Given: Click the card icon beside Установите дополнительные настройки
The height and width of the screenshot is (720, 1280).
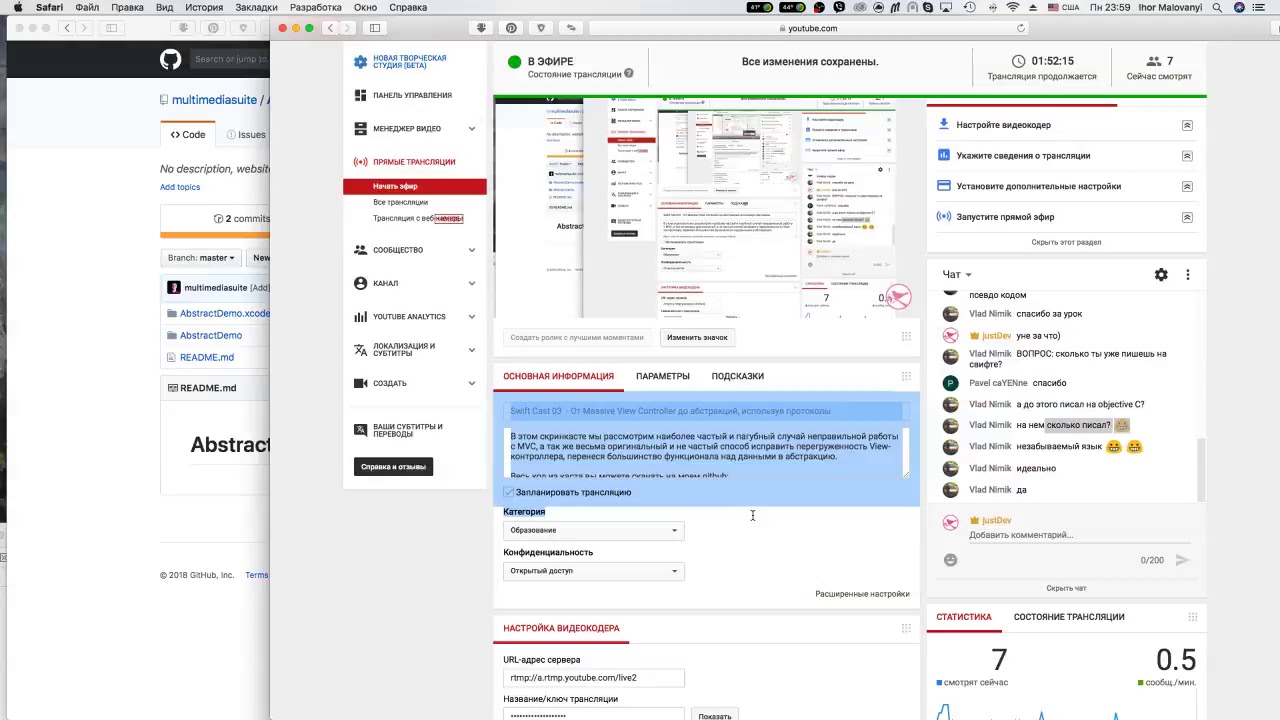Looking at the screenshot, I should tap(943, 186).
